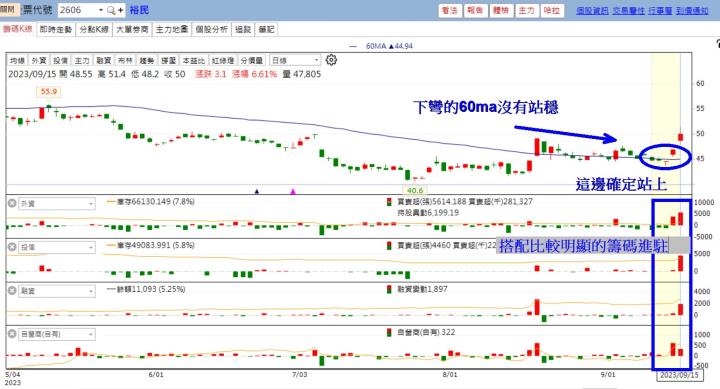The image size is (720, 389).
Task: Click the 40.6 low price label
Action: (415, 190)
